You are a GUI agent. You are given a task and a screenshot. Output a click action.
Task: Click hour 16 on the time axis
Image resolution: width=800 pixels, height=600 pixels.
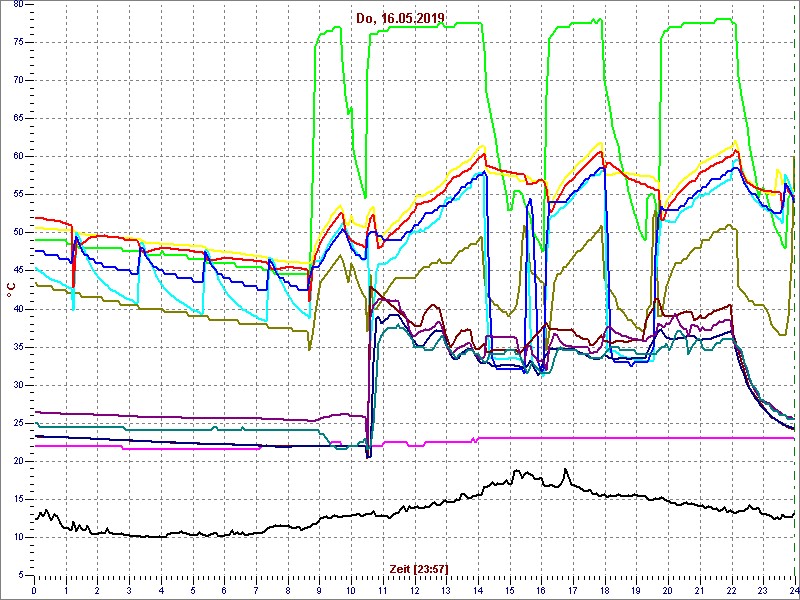[541, 592]
